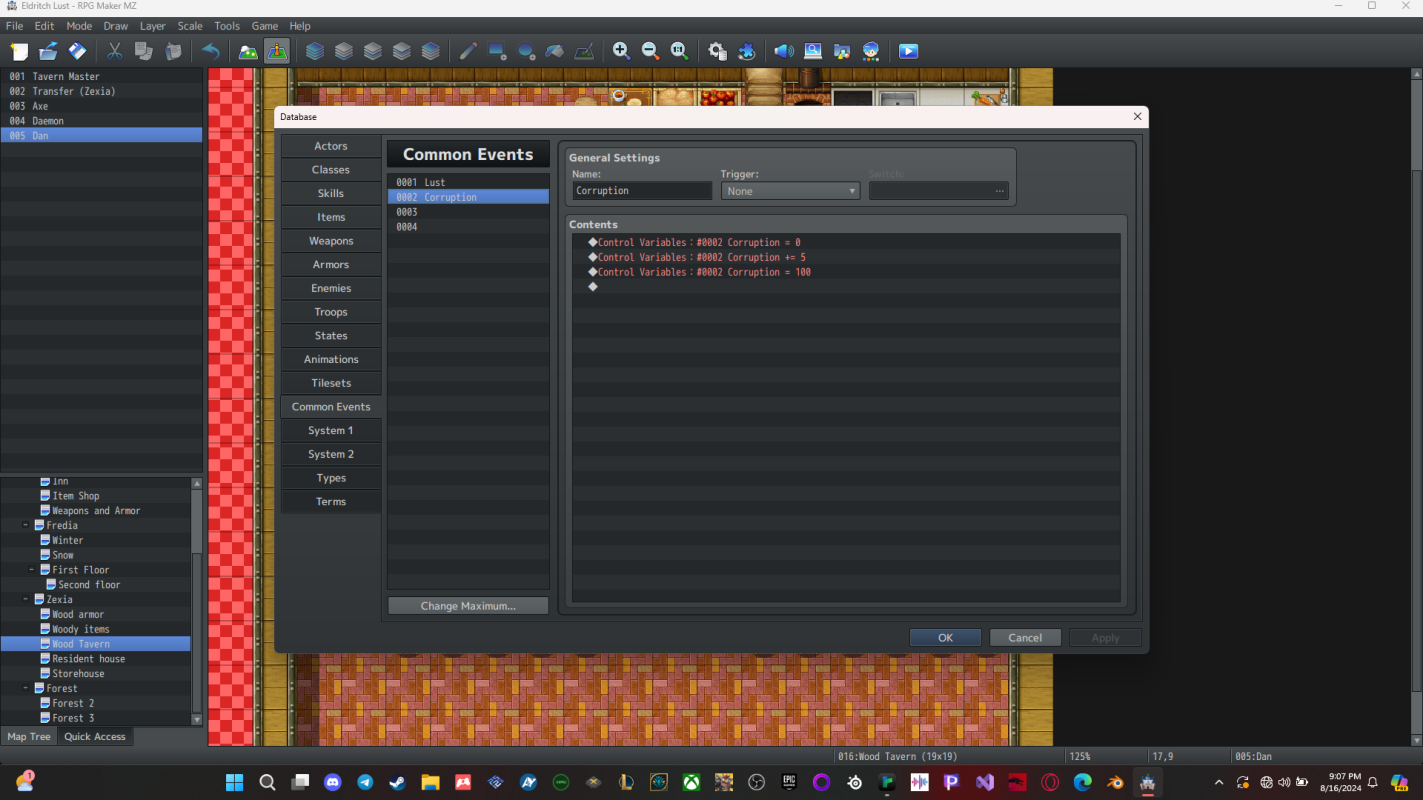The width and height of the screenshot is (1423, 800).
Task: Open Discord from the taskbar
Action: pos(333,782)
